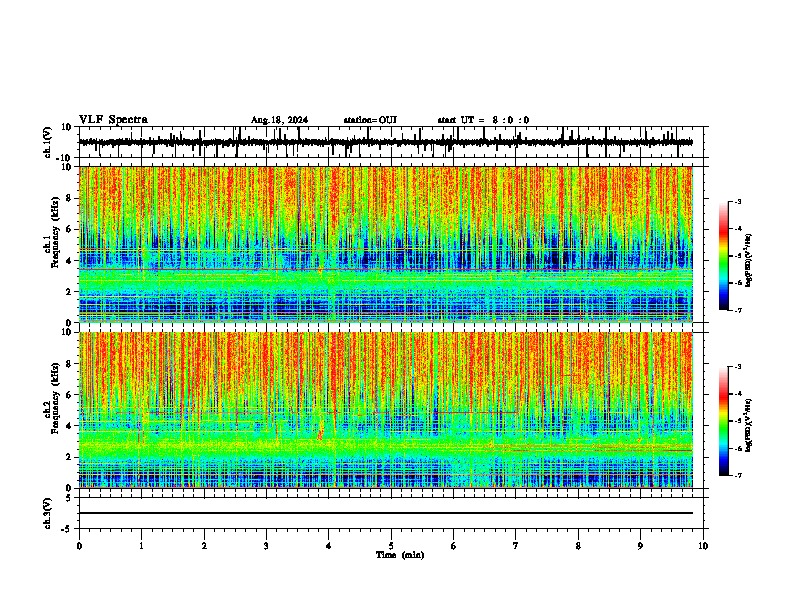Image resolution: width=792 pixels, height=612 pixels.
Task: Click the "ch.3(V)" axis label
Action: coord(48,514)
